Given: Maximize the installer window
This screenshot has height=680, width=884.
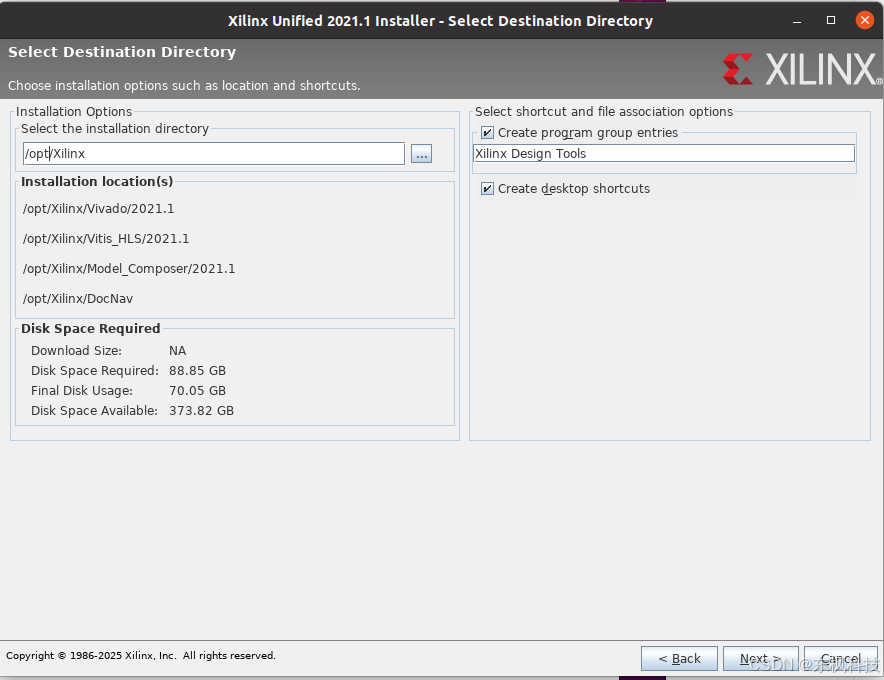Looking at the screenshot, I should (x=830, y=20).
